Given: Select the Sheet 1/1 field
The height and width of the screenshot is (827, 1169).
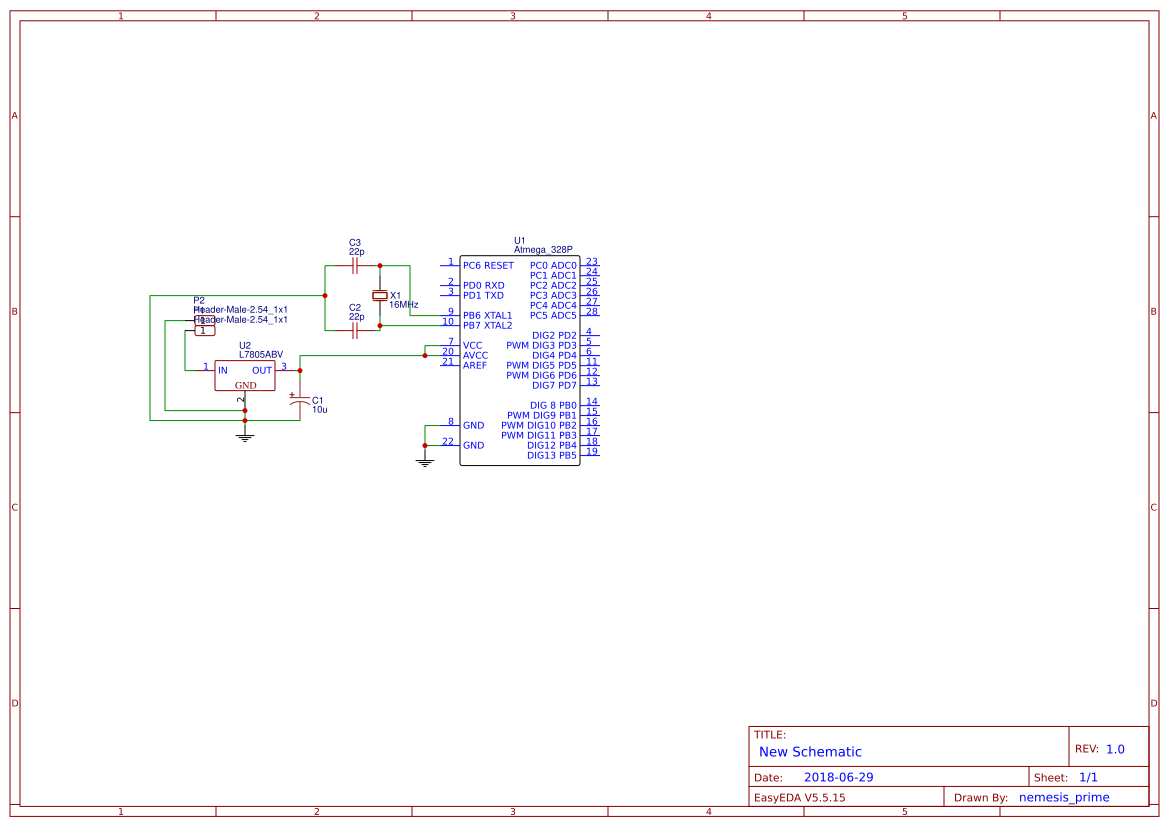Looking at the screenshot, I should tap(1088, 777).
